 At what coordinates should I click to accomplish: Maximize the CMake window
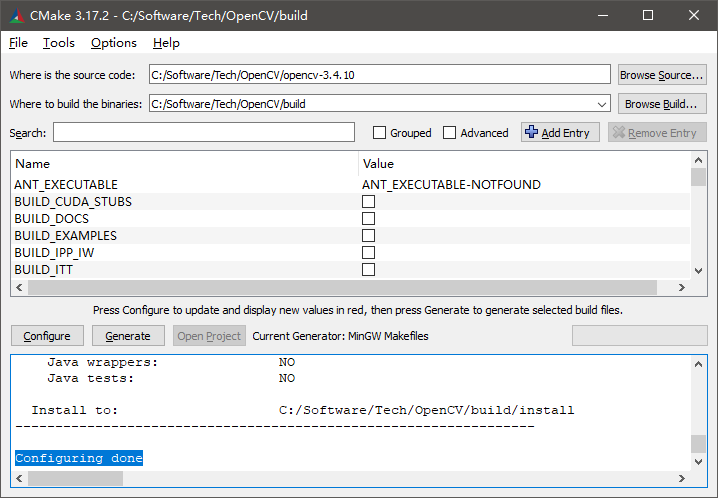648,15
